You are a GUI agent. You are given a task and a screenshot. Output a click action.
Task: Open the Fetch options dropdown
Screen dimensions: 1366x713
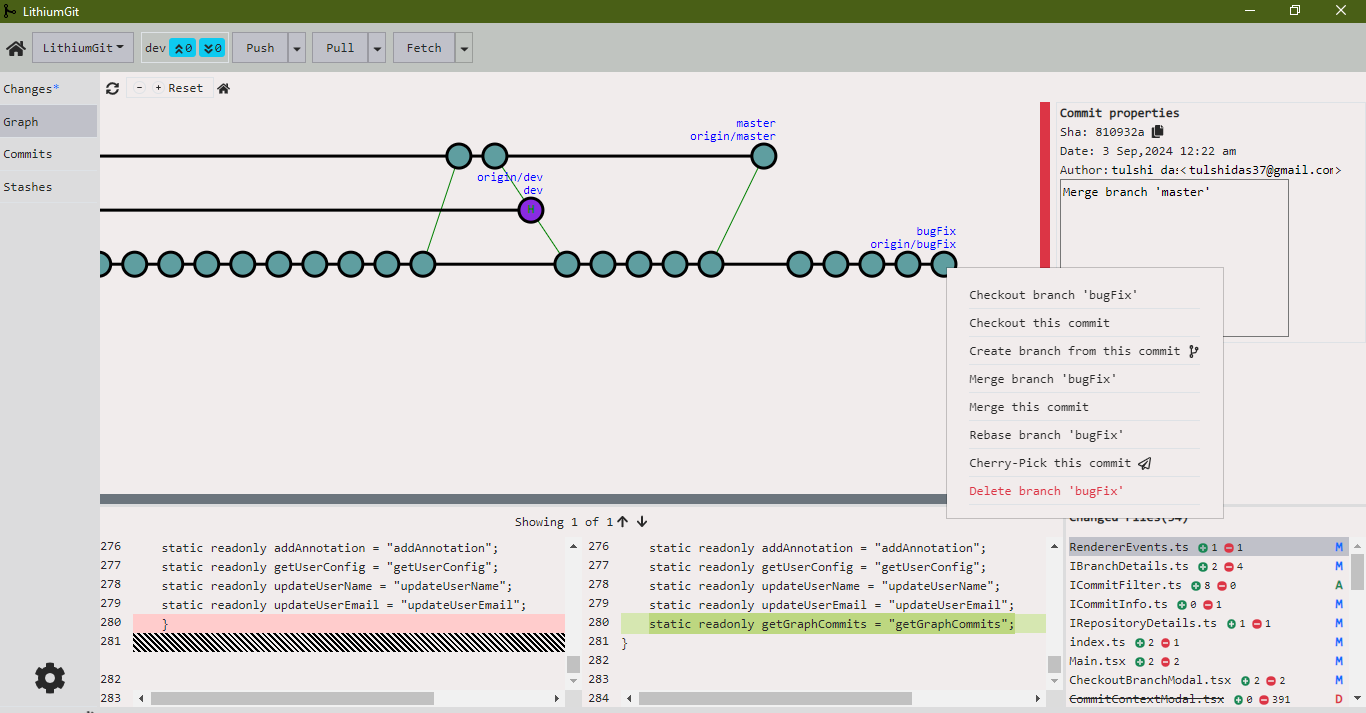point(463,47)
